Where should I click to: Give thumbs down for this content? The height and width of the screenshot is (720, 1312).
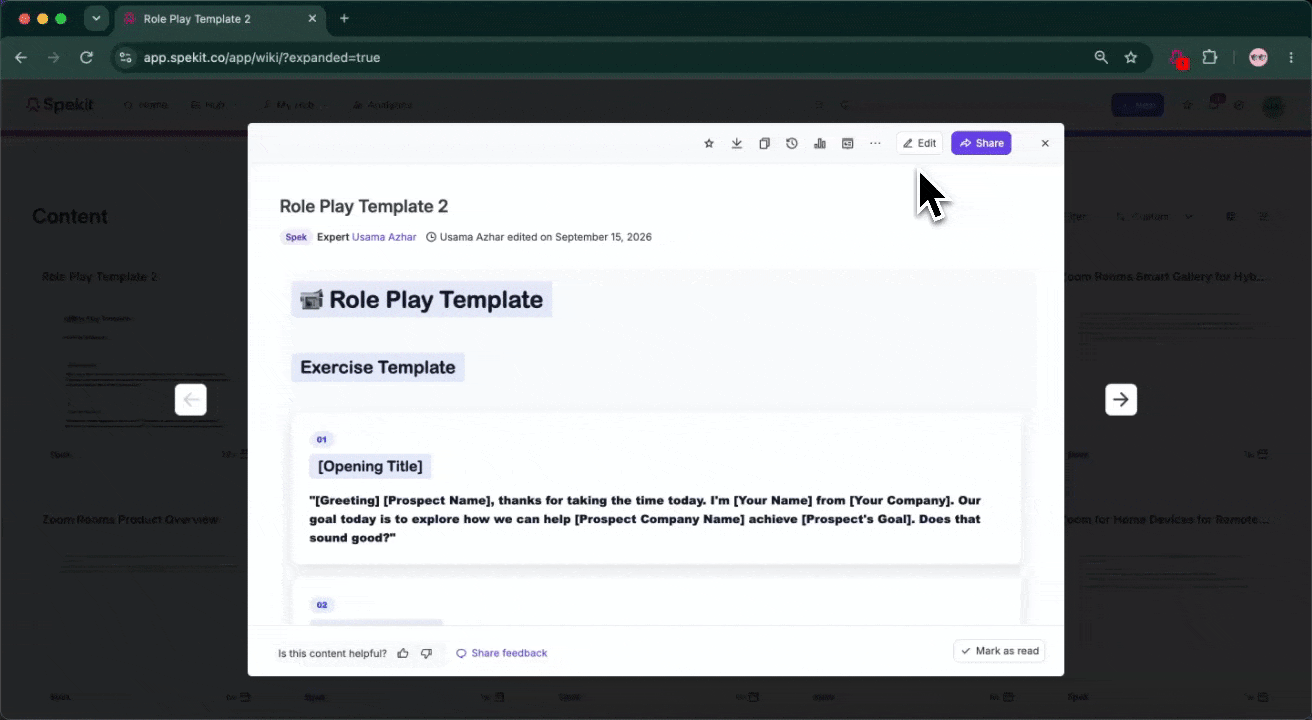[x=426, y=653]
